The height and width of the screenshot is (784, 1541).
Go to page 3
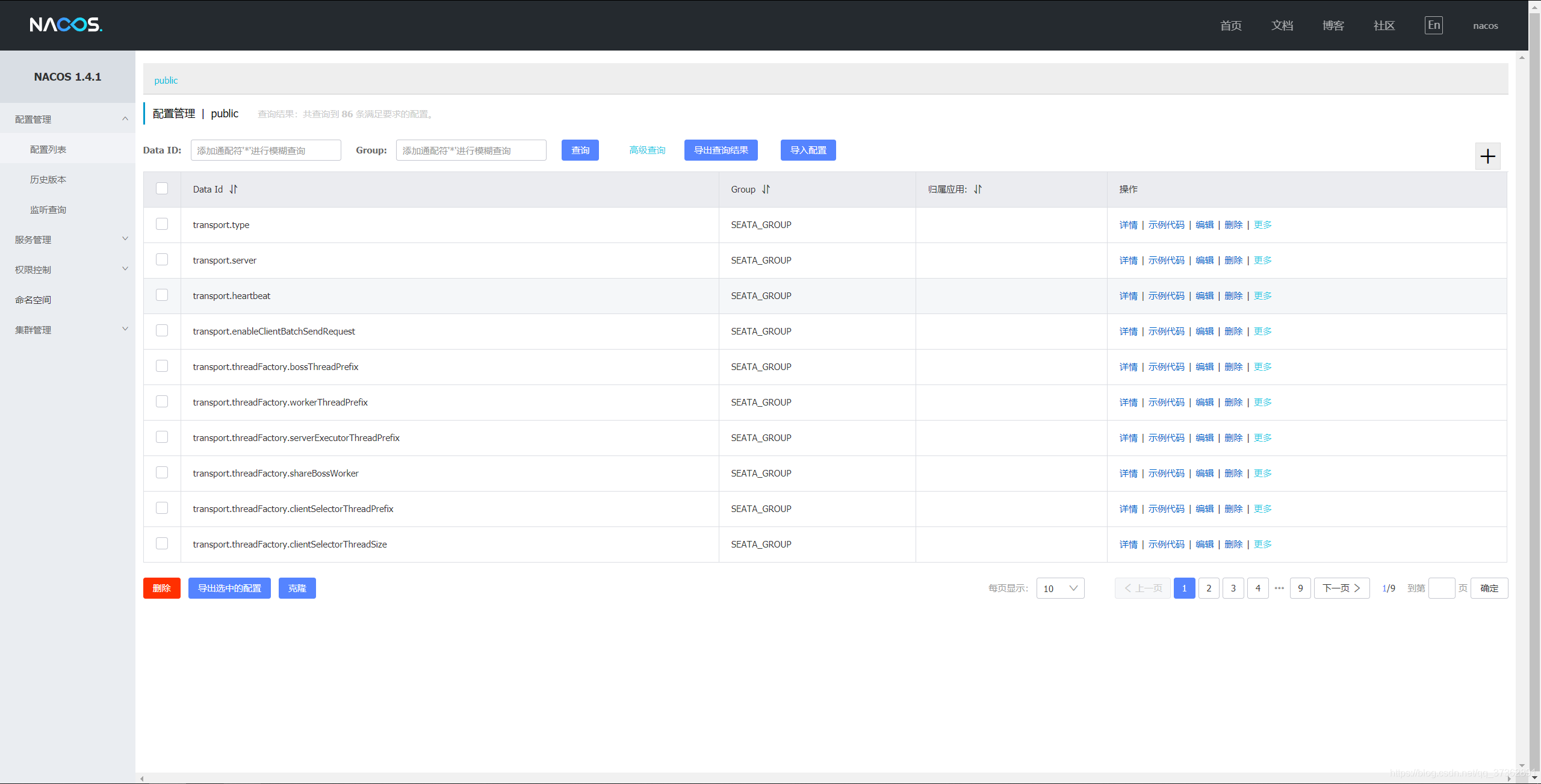coord(1233,588)
